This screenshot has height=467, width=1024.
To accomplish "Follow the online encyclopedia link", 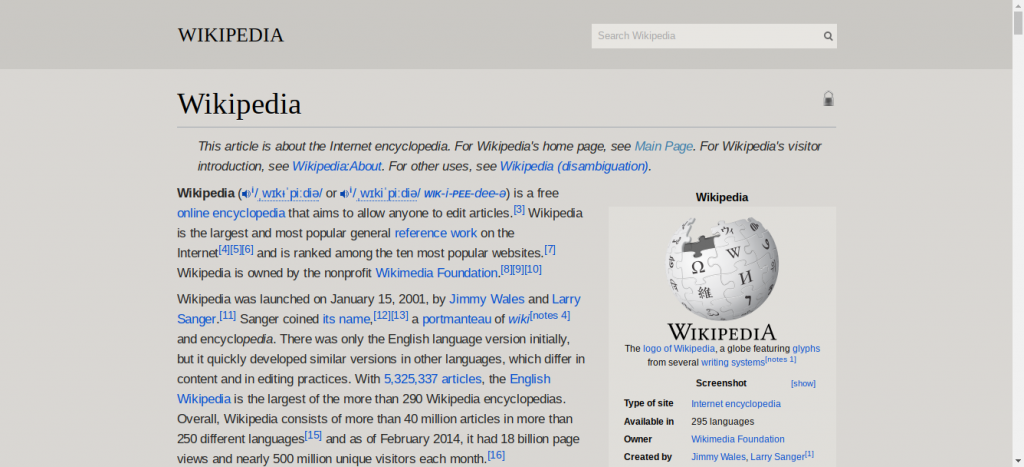I will pos(231,213).
